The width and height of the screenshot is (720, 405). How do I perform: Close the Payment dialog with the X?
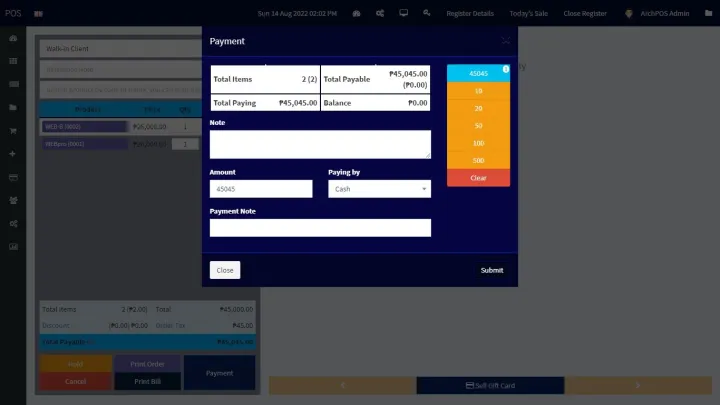tap(505, 41)
